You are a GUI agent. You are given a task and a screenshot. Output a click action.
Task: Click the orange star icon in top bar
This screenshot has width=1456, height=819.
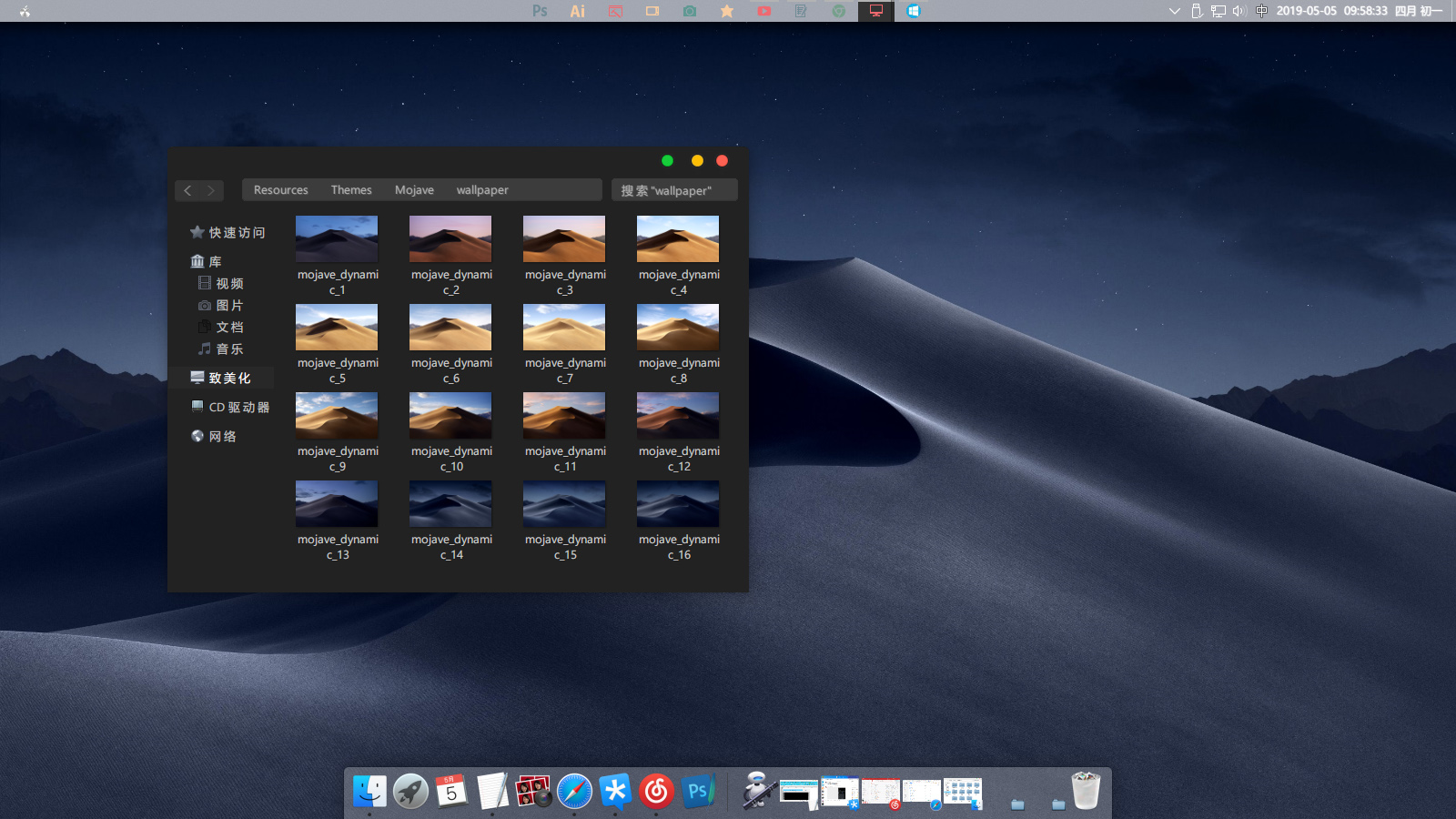[727, 11]
